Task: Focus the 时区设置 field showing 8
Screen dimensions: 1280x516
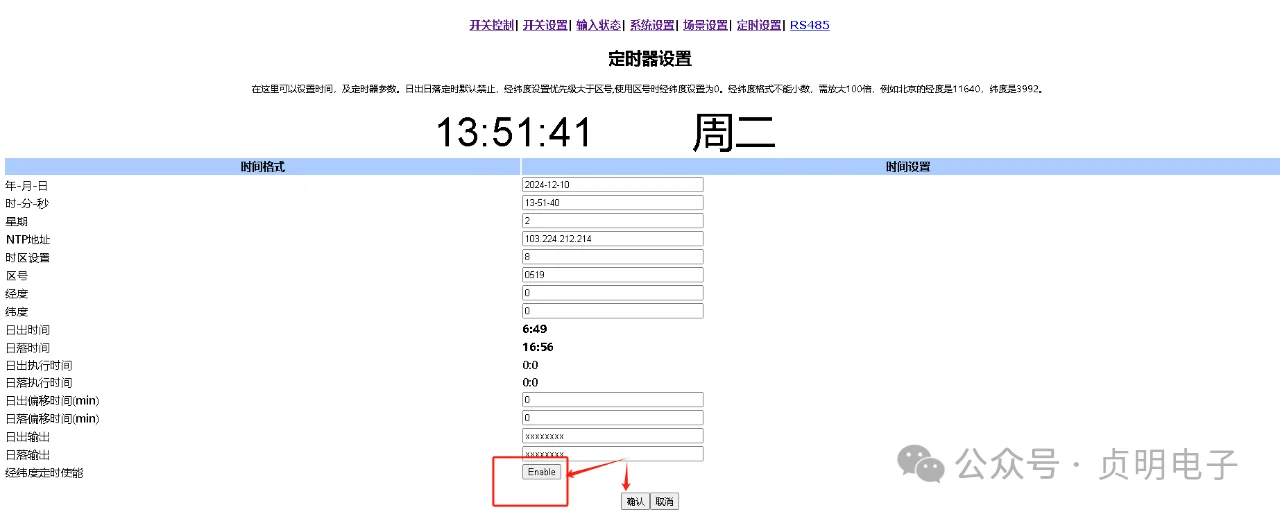Action: coord(613,257)
